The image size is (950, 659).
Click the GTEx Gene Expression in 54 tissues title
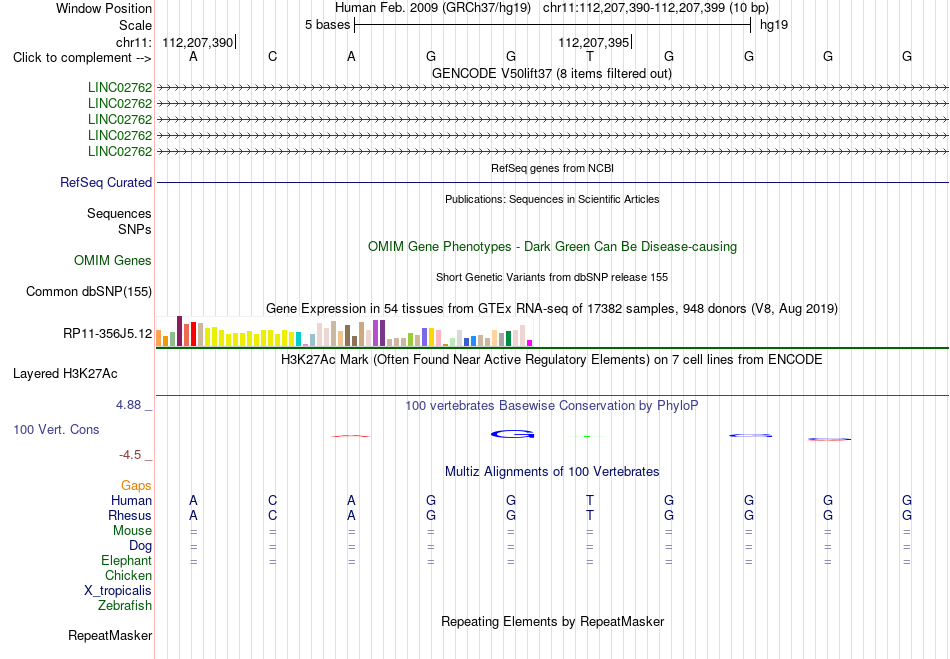[x=552, y=309]
